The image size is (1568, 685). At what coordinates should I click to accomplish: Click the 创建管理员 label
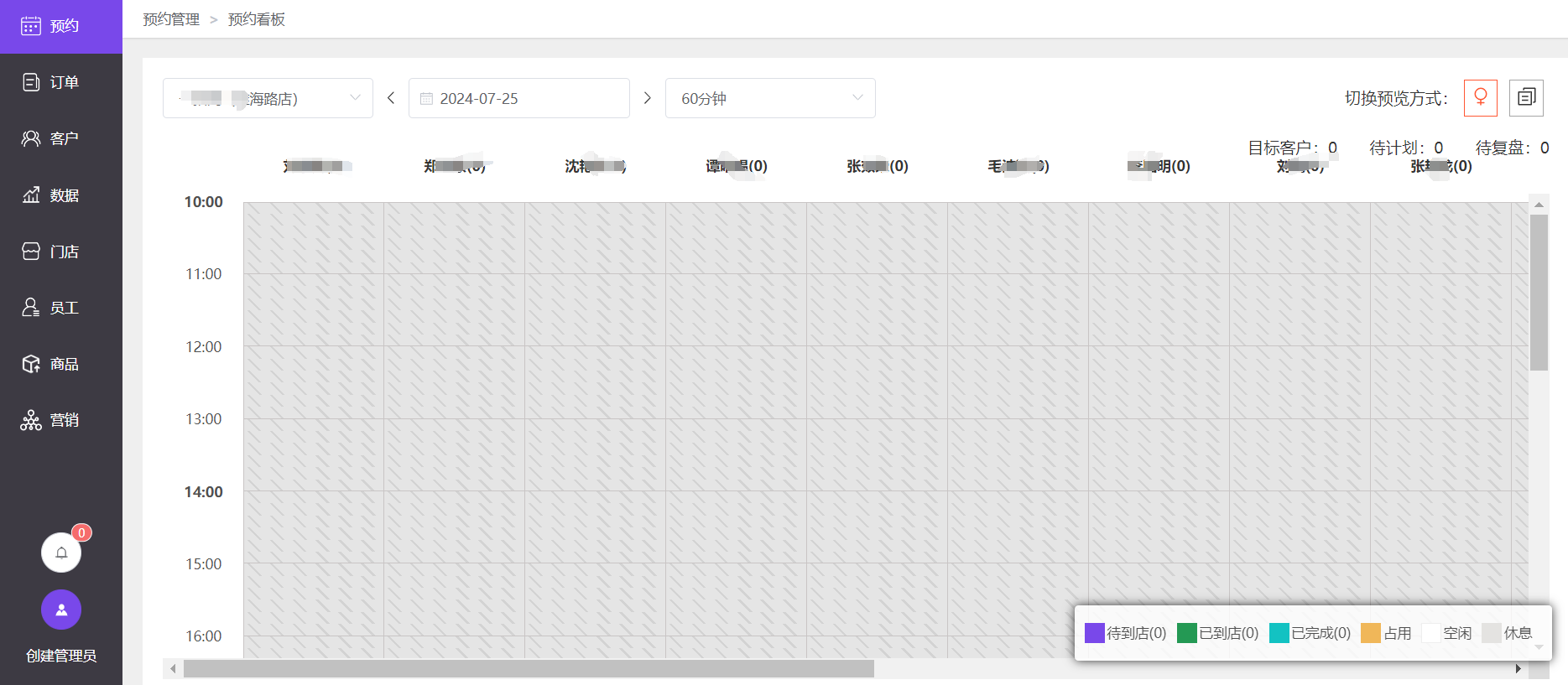pos(61,656)
